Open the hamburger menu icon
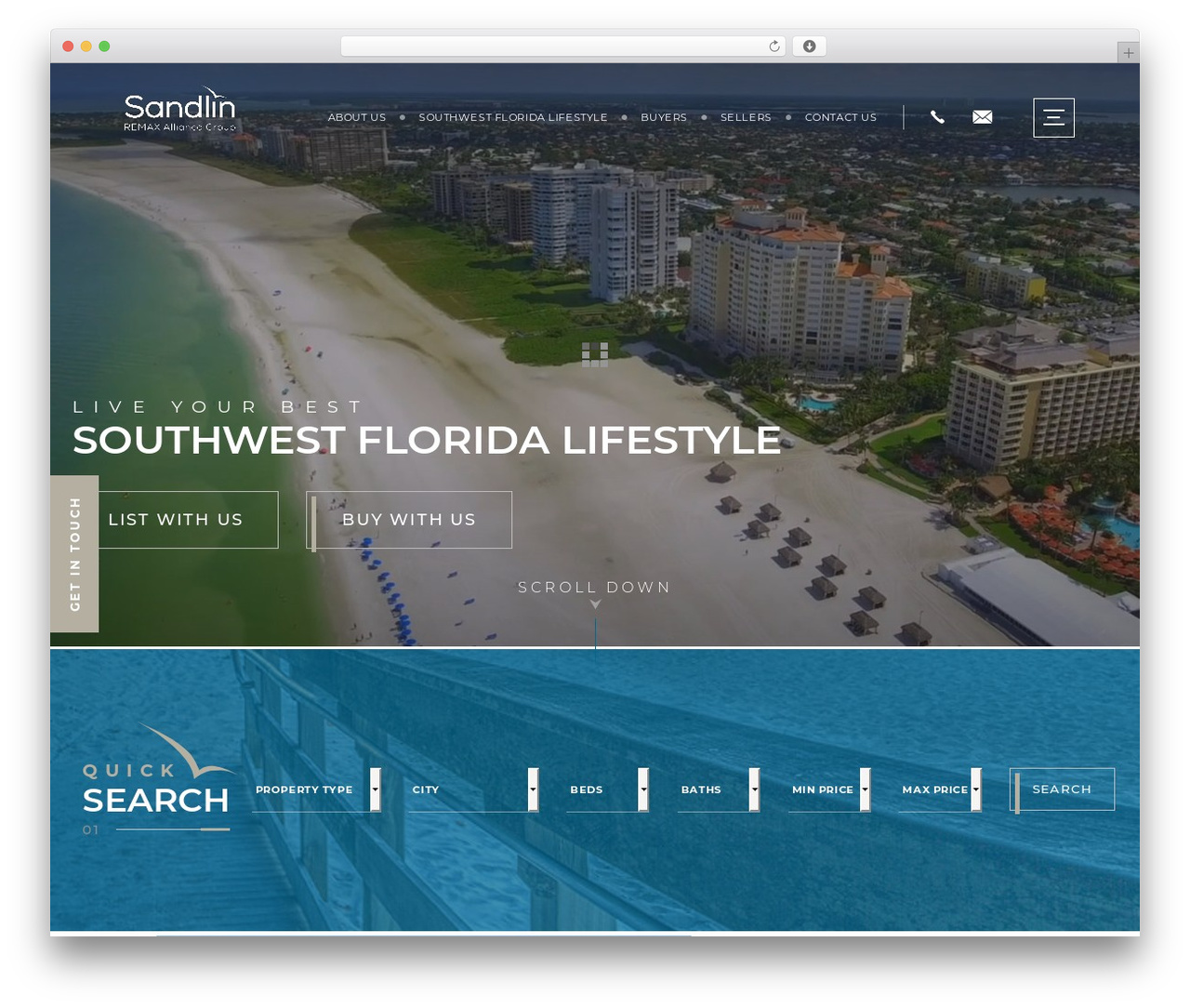Screen dimensions: 1190x1008 tap(1054, 117)
